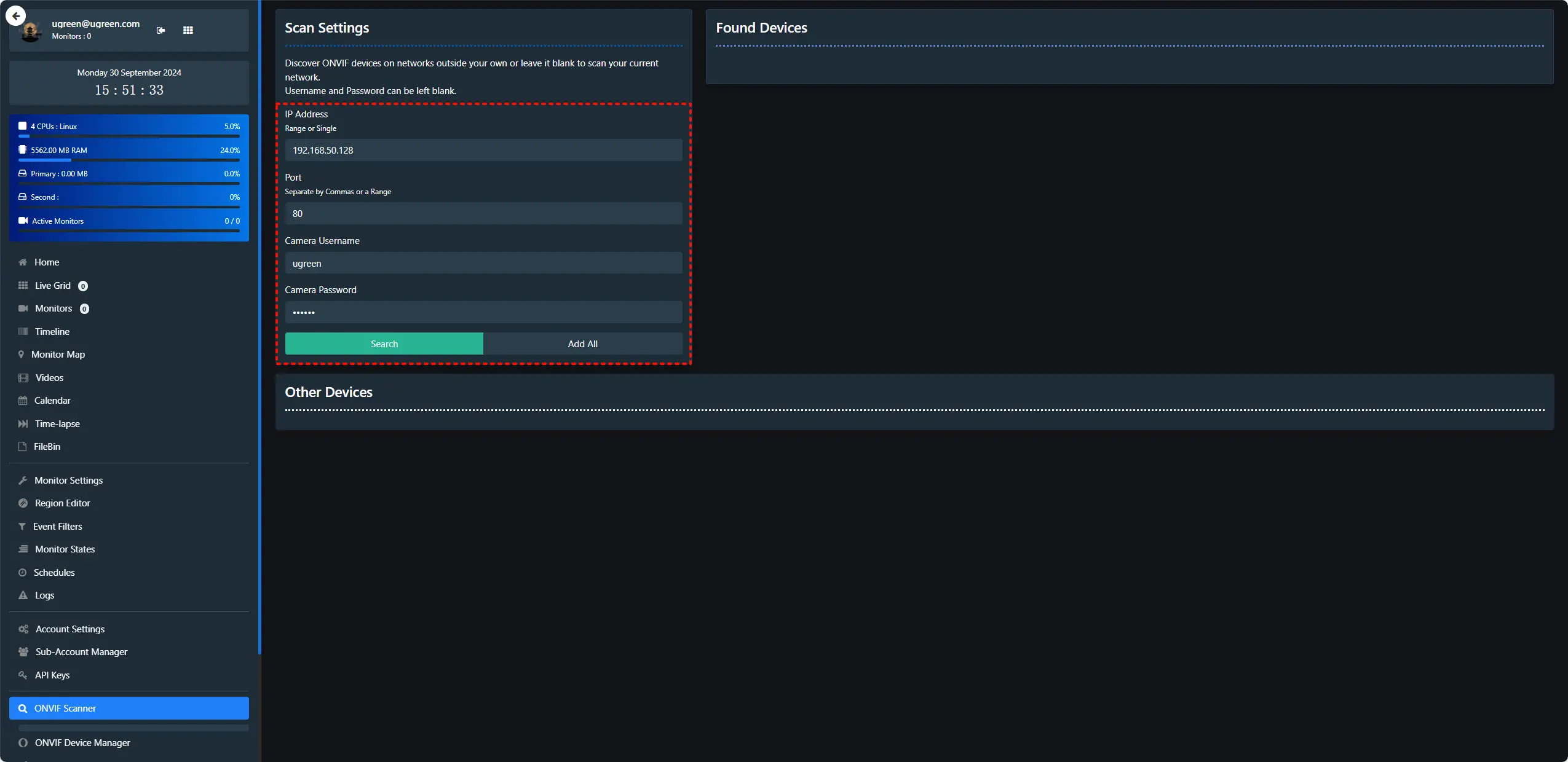Image resolution: width=1568 pixels, height=762 pixels.
Task: Go to Monitor Settings
Action: point(68,481)
